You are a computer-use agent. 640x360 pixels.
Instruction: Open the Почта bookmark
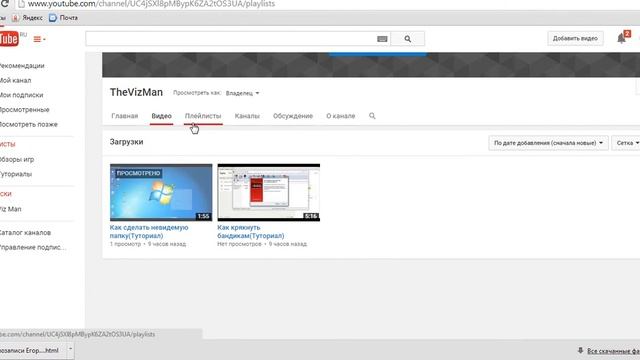tap(63, 18)
